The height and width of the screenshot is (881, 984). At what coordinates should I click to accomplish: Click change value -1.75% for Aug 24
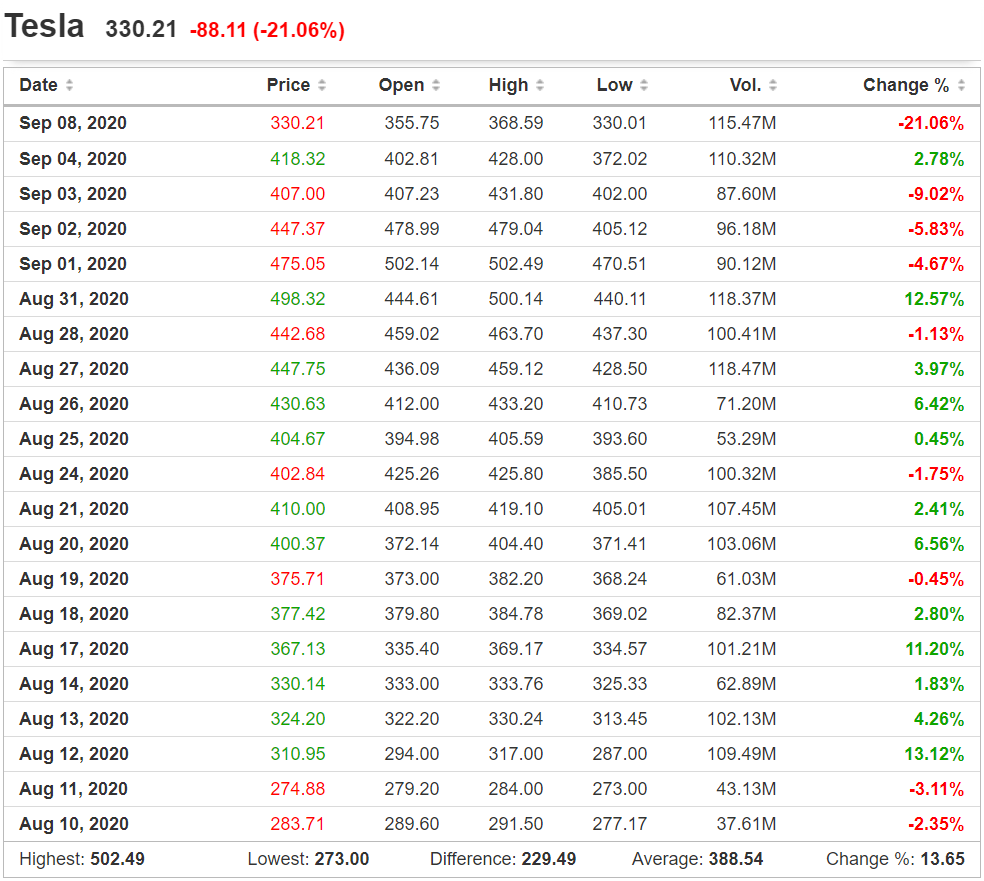point(936,474)
